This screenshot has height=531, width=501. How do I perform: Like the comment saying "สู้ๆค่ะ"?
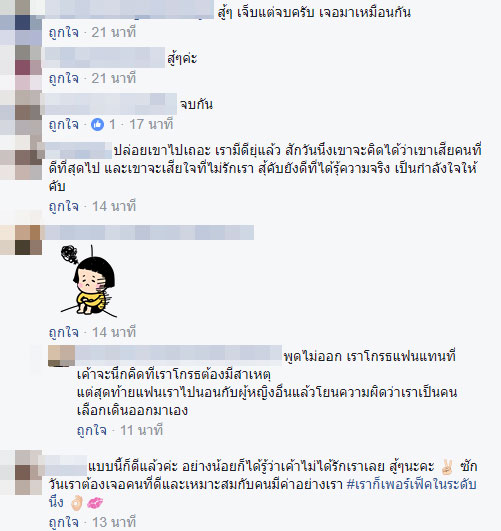(64, 79)
